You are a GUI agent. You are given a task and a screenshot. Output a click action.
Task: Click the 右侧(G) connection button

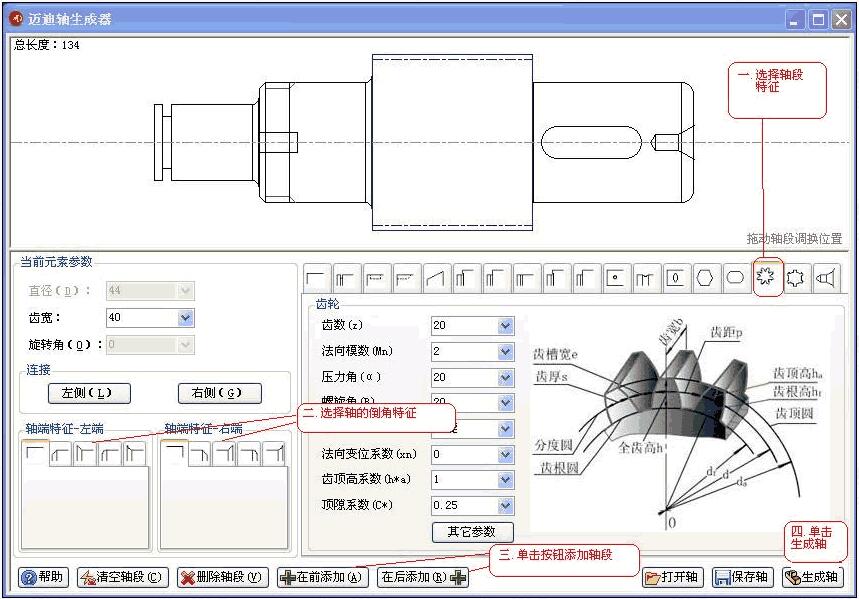219,393
